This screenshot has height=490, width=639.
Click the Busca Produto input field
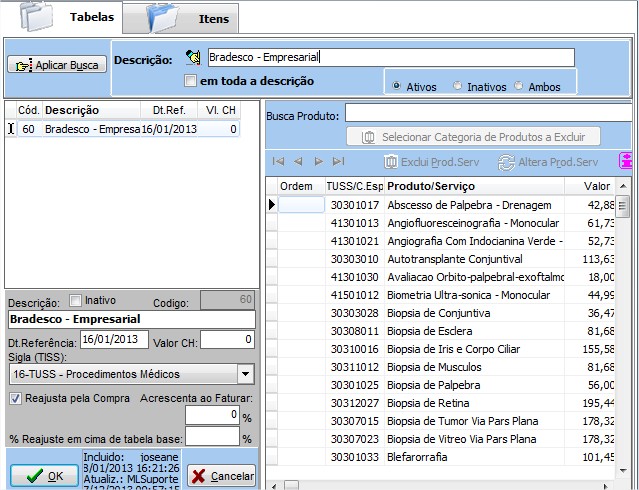pyautogui.click(x=490, y=114)
